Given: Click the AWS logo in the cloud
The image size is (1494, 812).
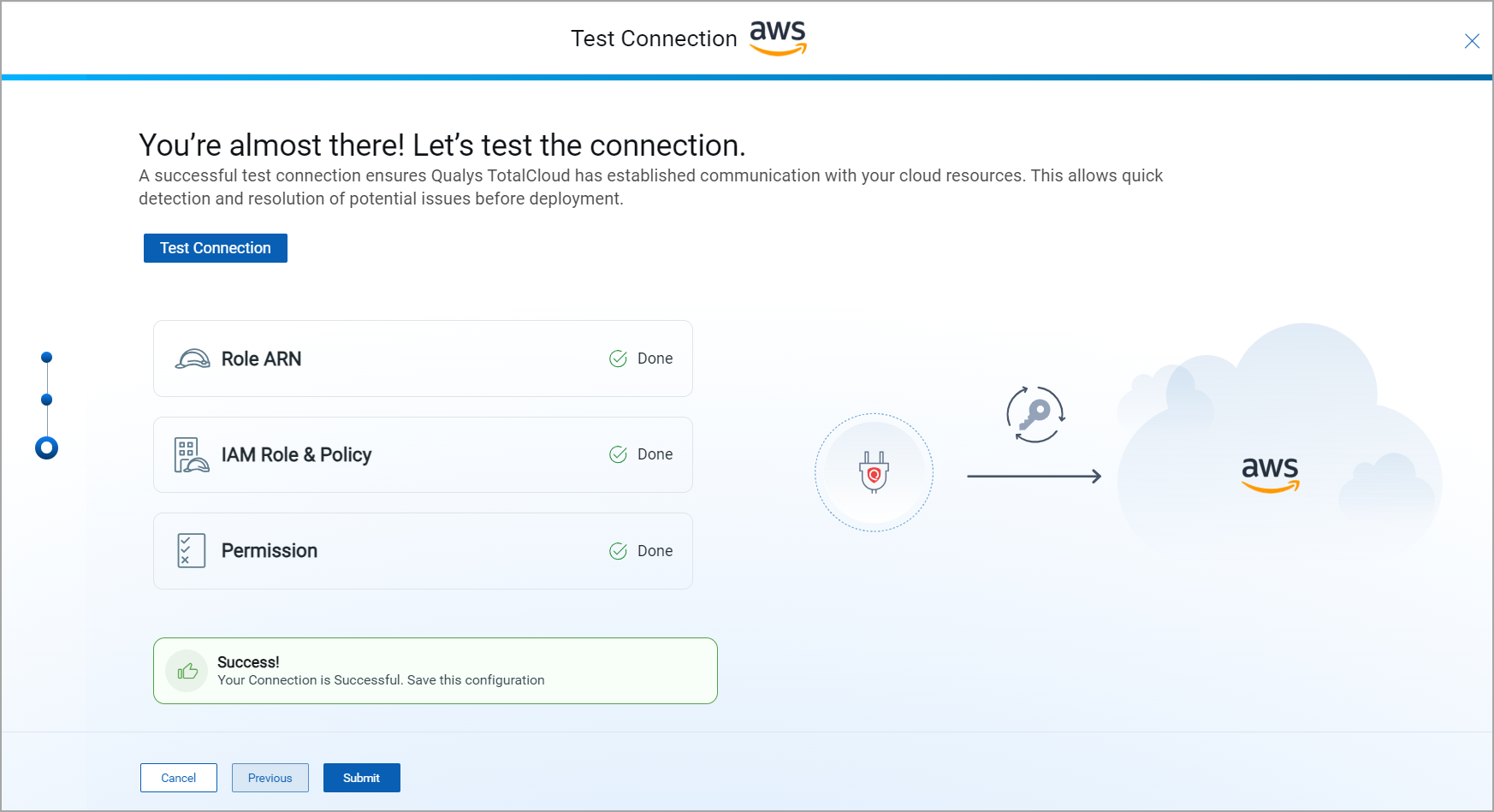Looking at the screenshot, I should pyautogui.click(x=1271, y=474).
